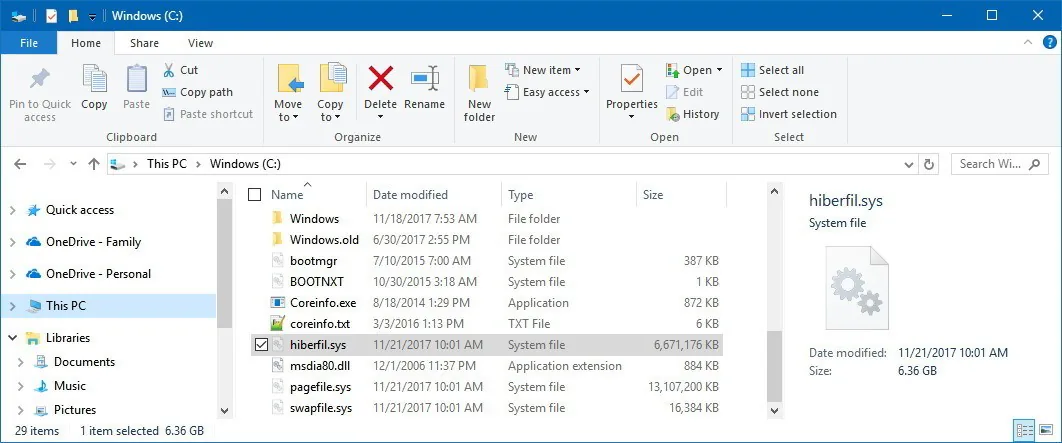The image size is (1062, 443).
Task: Refresh the current folder view
Action: pos(929,164)
